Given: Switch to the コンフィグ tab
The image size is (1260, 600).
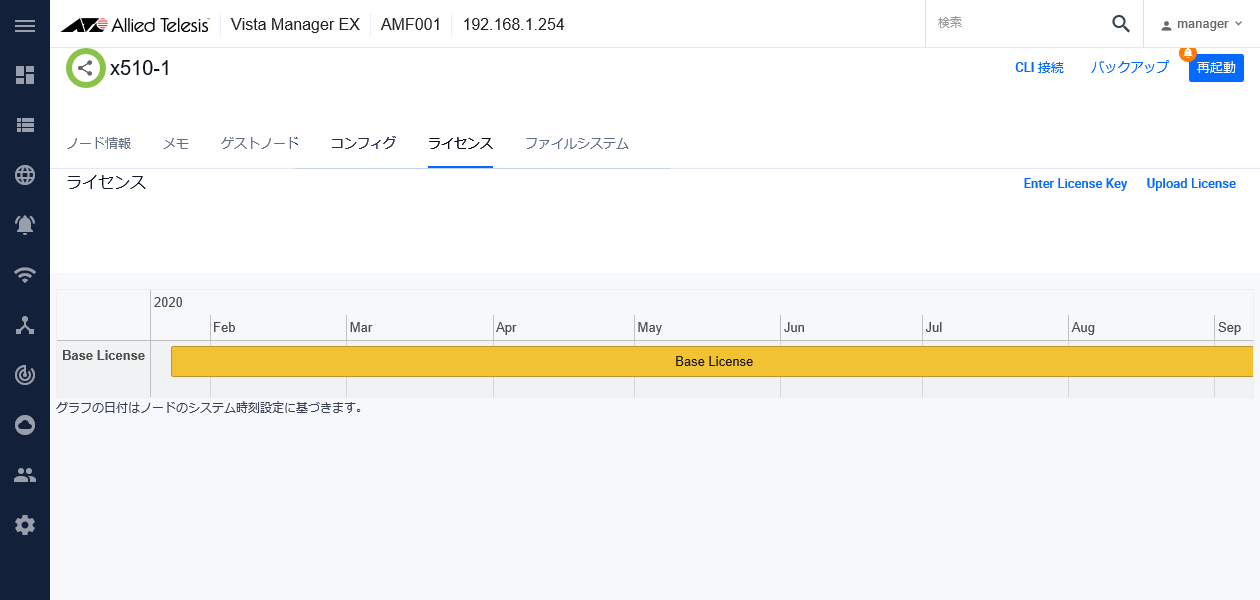Looking at the screenshot, I should [x=363, y=143].
